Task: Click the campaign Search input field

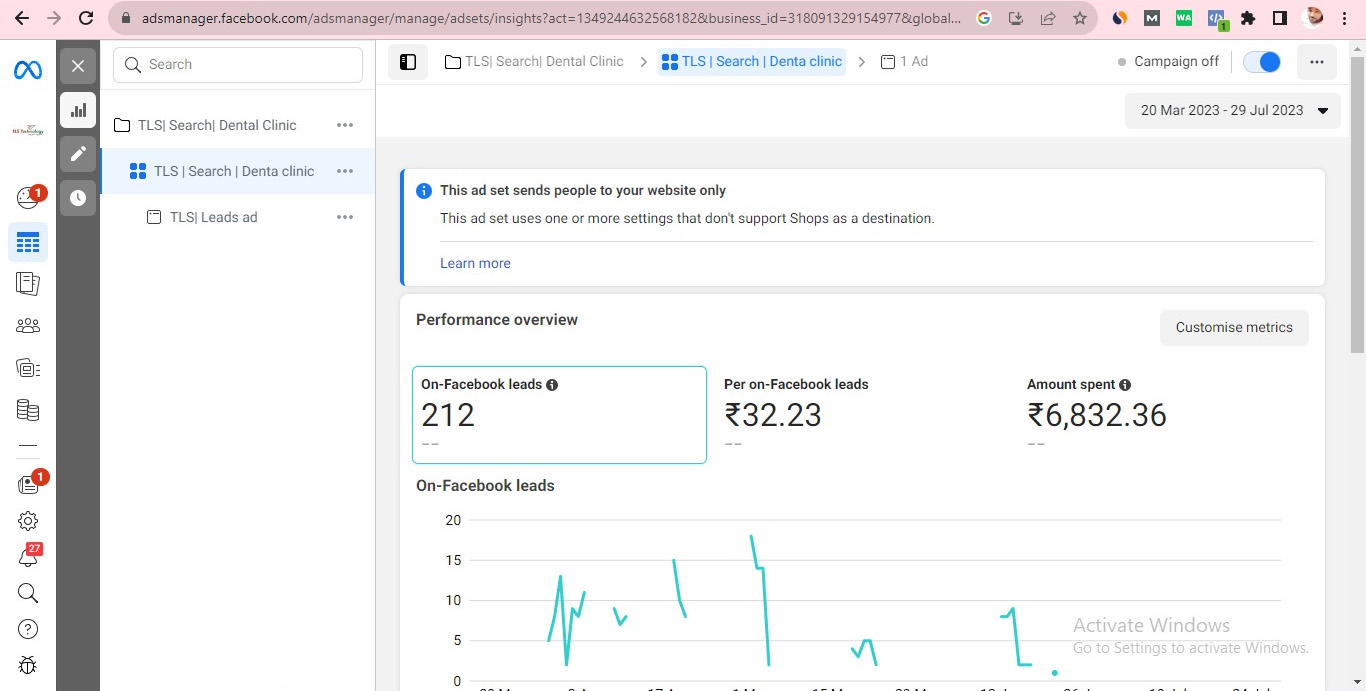Action: 238,65
